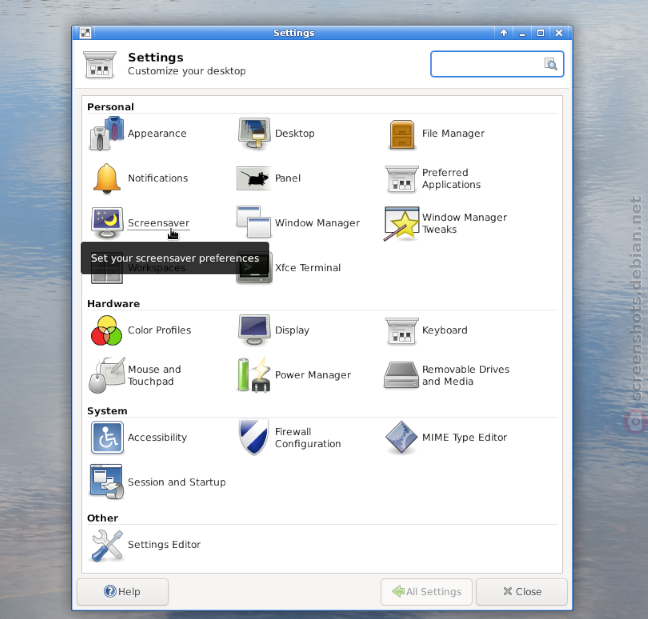Open Firewall Configuration shield icon
This screenshot has width=648, height=619.
click(x=254, y=437)
